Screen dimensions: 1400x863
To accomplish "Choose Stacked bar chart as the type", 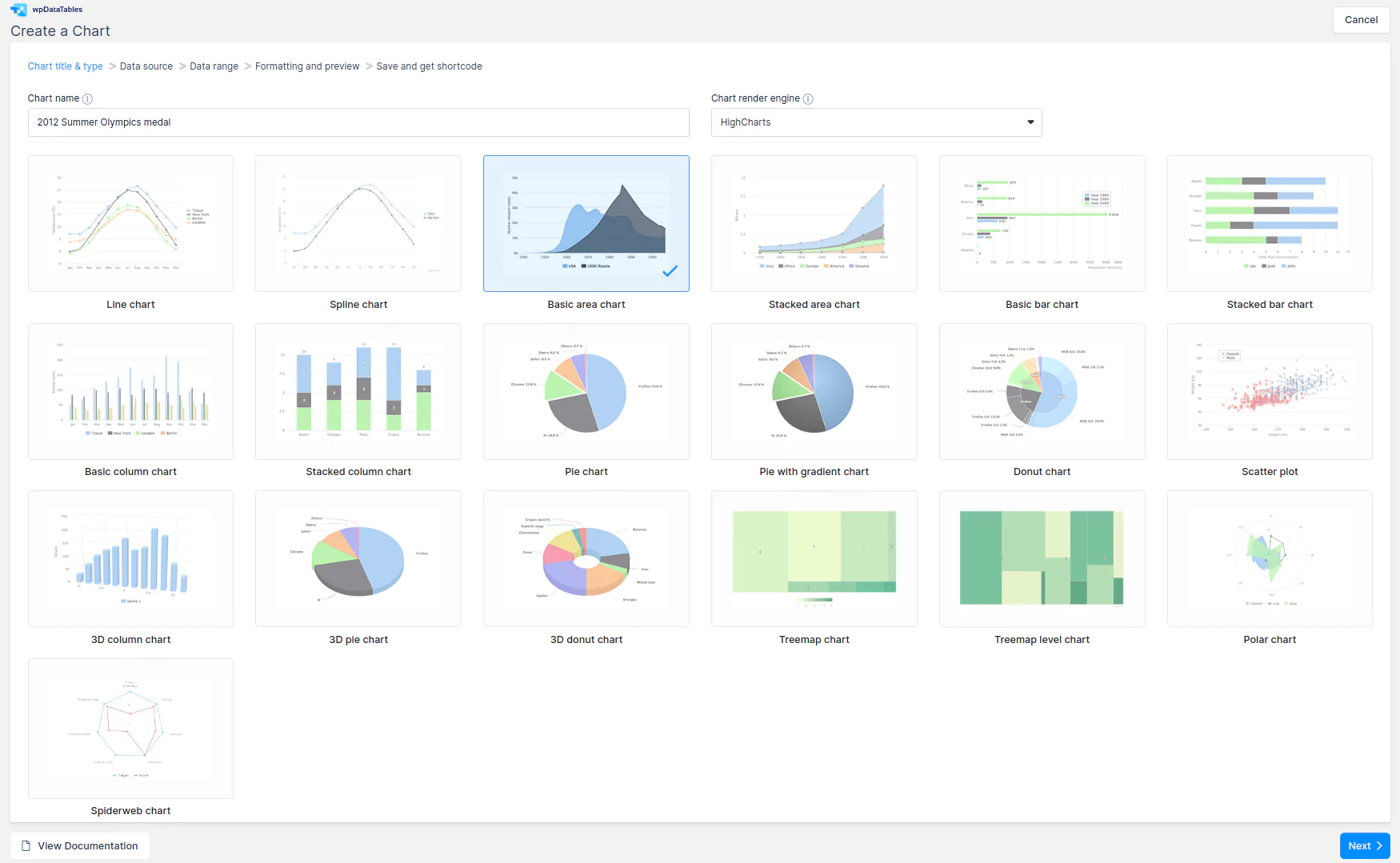I will 1269,224.
